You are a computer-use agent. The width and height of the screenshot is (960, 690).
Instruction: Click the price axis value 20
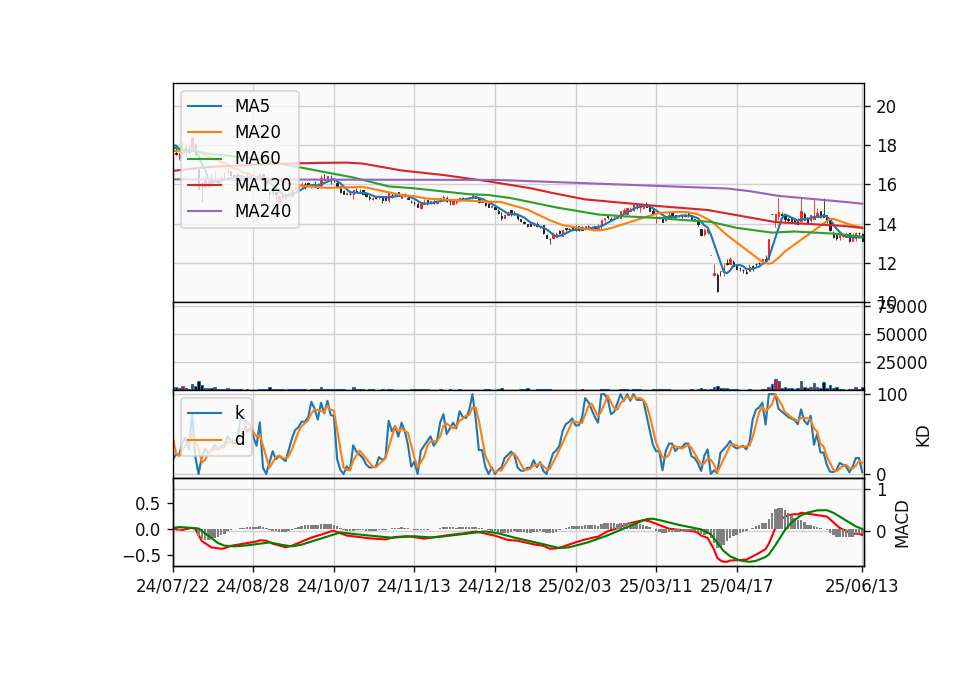[x=886, y=107]
